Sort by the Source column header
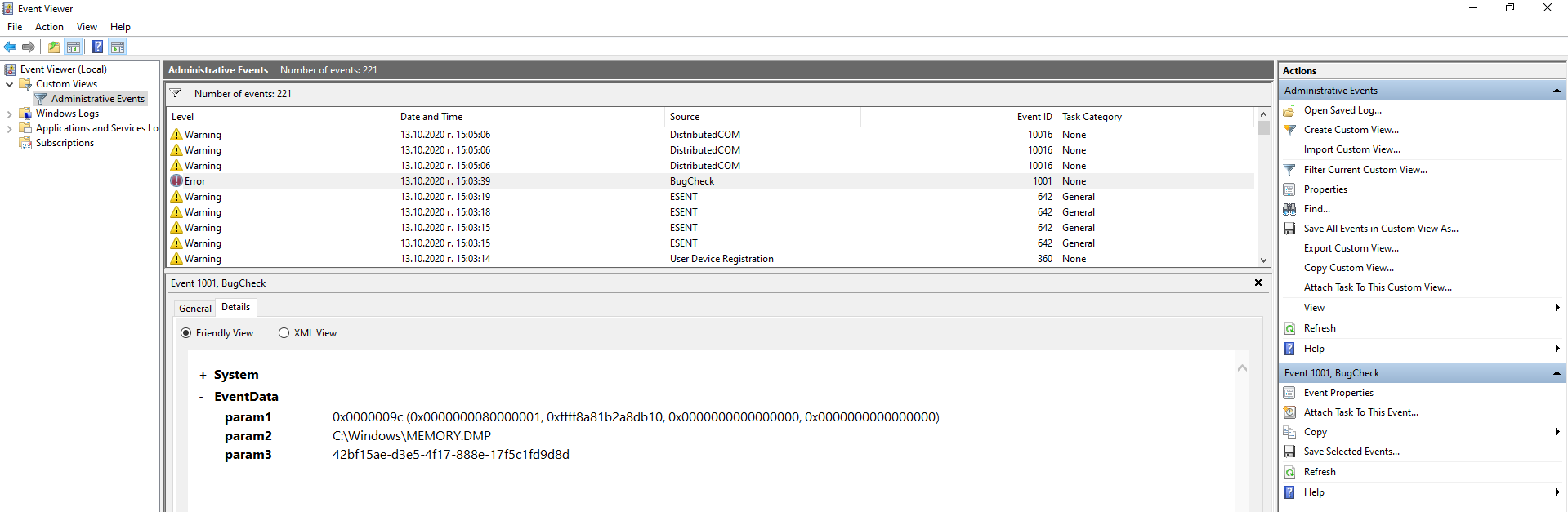This screenshot has height=512, width=1568. pyautogui.click(x=762, y=117)
